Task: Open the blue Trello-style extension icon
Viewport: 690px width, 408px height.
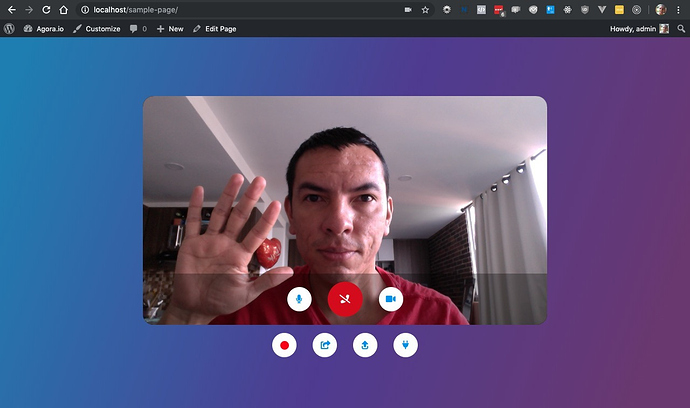Action: click(551, 10)
